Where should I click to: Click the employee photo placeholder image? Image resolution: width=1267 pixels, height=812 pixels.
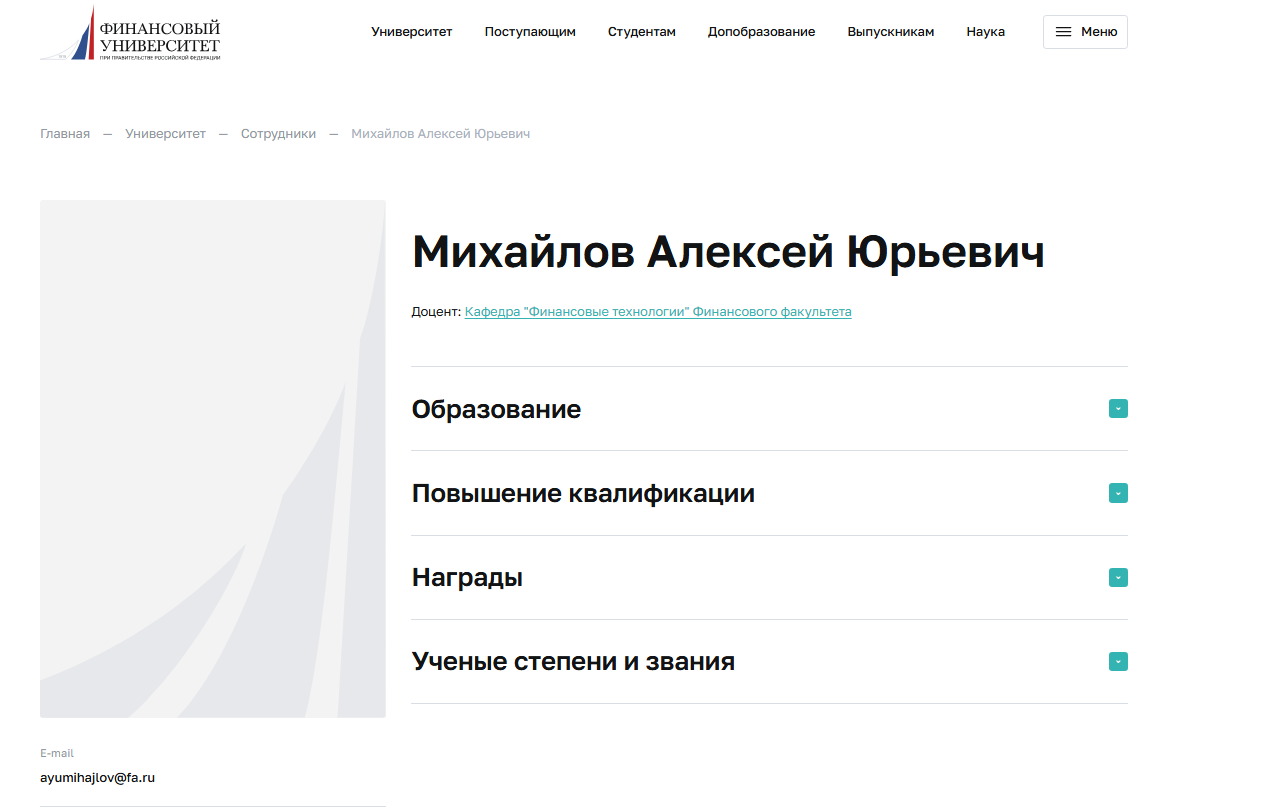pos(212,459)
